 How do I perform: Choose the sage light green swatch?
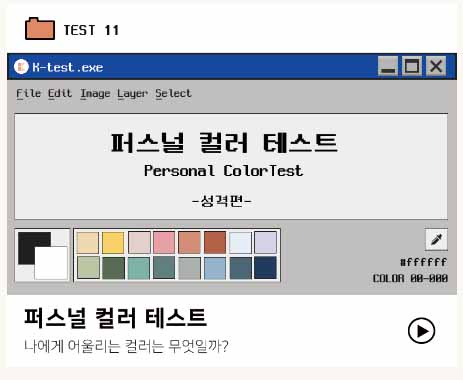pos(88,268)
